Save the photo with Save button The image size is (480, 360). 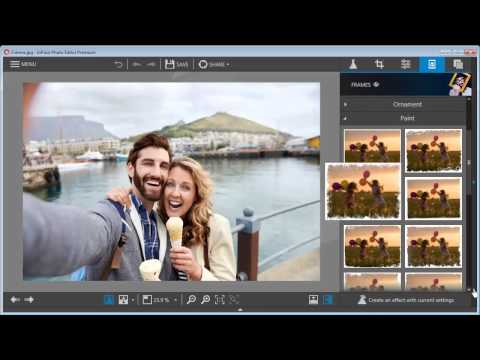(176, 64)
